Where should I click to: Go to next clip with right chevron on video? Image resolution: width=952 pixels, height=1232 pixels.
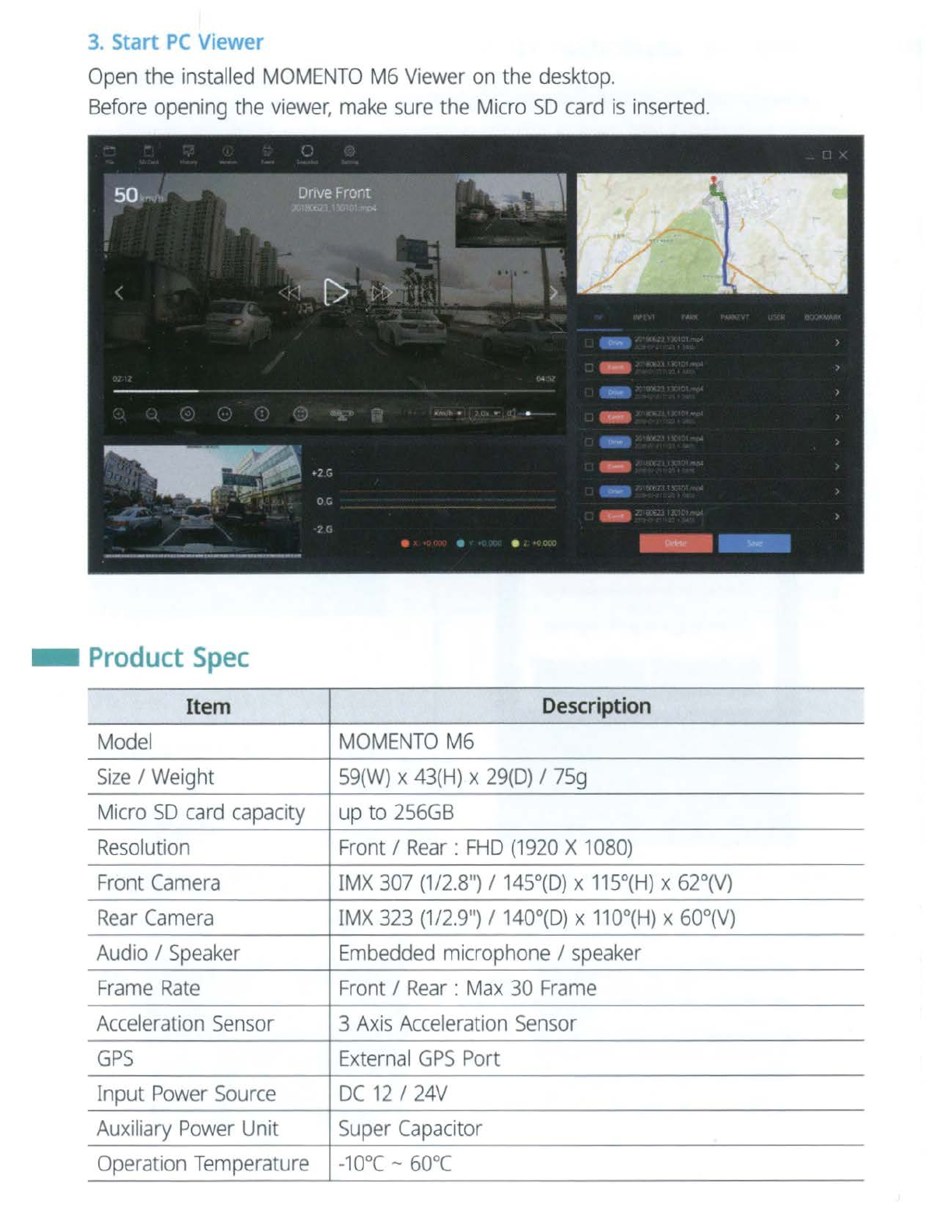[553, 292]
